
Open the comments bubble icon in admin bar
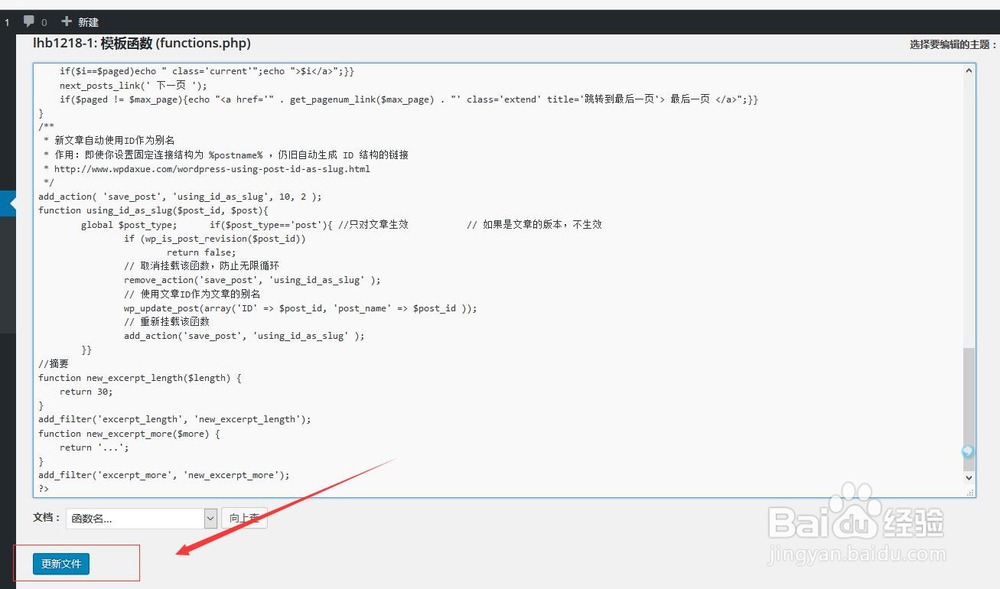[x=29, y=21]
